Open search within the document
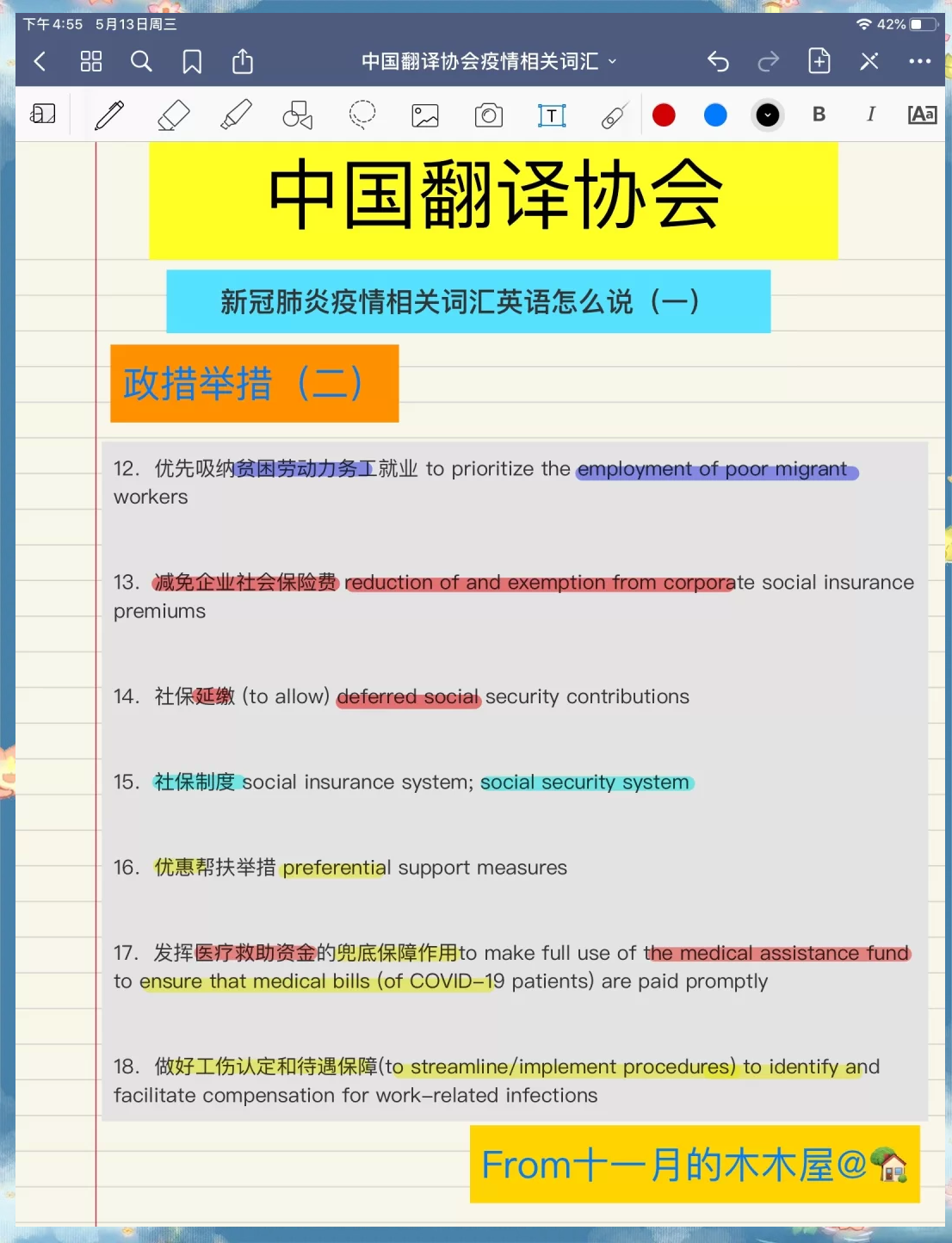The height and width of the screenshot is (1243, 952). point(141,61)
